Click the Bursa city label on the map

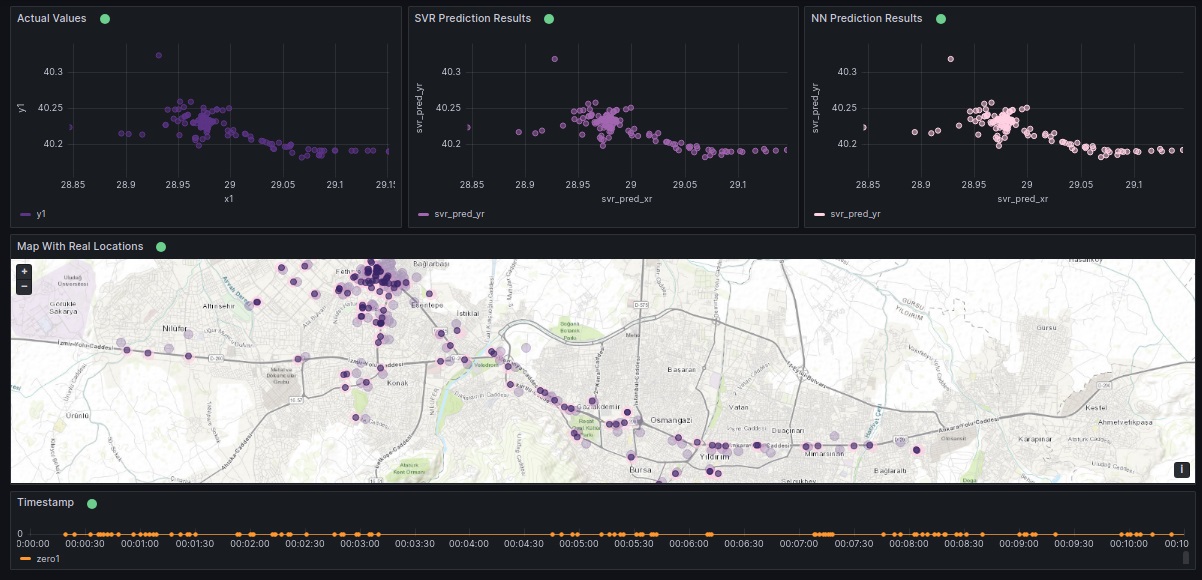(x=640, y=470)
